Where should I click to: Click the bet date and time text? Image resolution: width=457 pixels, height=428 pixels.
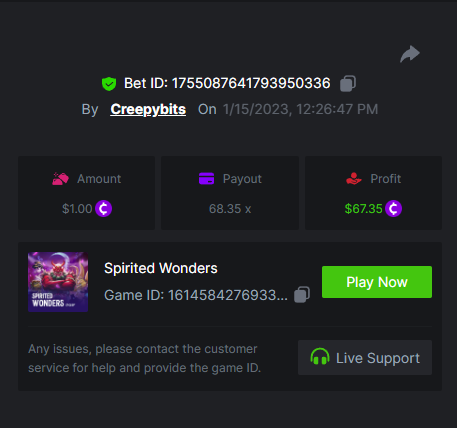[x=300, y=109]
